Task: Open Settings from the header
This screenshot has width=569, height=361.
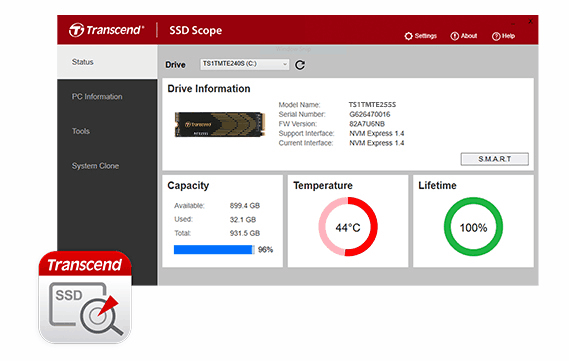Action: pos(420,36)
